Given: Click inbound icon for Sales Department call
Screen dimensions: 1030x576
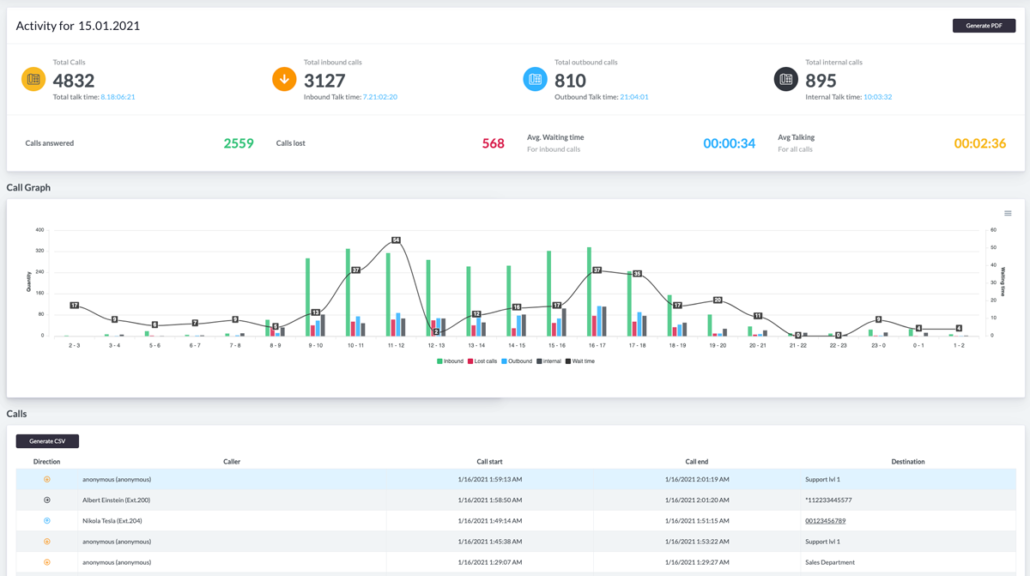Looking at the screenshot, I should point(47,562).
